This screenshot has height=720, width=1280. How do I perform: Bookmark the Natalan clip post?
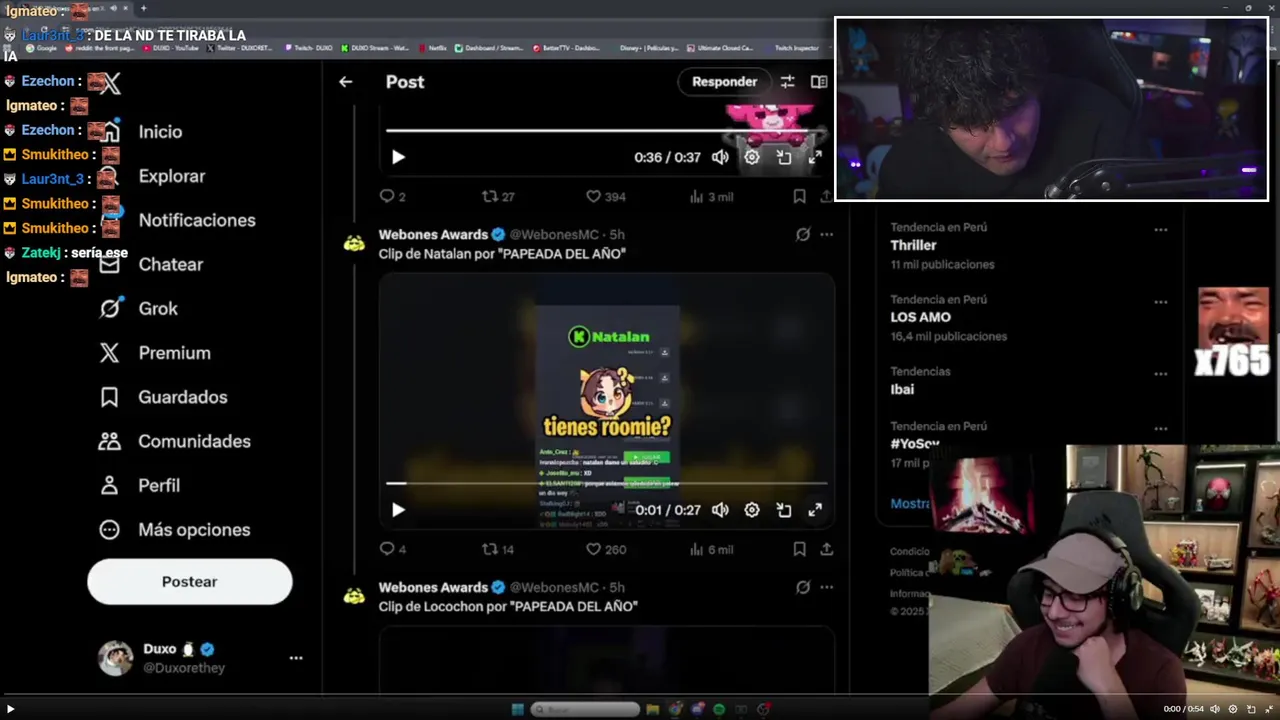coord(799,549)
